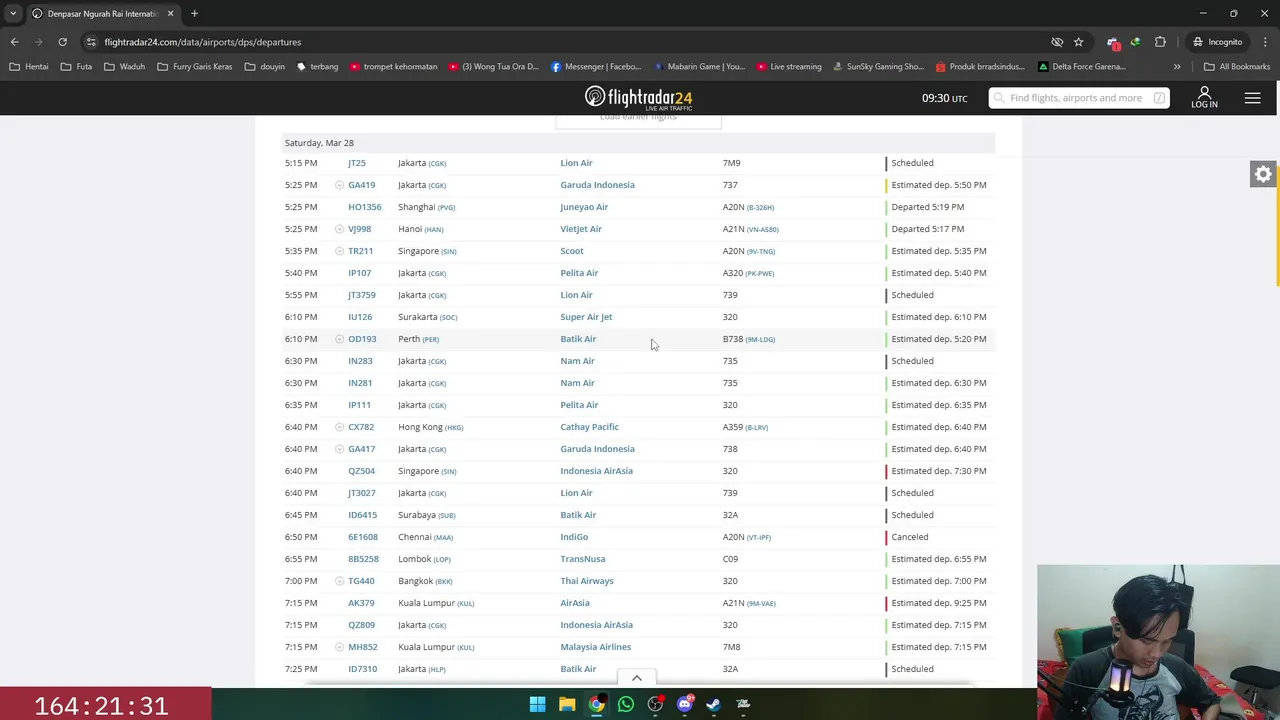Open Steam from taskbar
The width and height of the screenshot is (1280, 720).
(x=714, y=704)
